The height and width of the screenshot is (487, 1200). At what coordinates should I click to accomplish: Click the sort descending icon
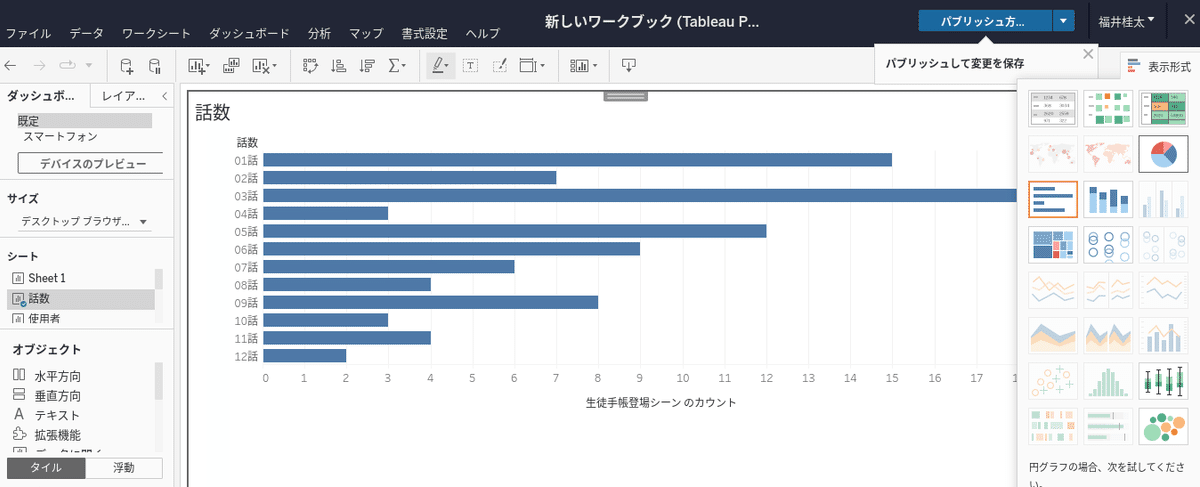[x=367, y=66]
